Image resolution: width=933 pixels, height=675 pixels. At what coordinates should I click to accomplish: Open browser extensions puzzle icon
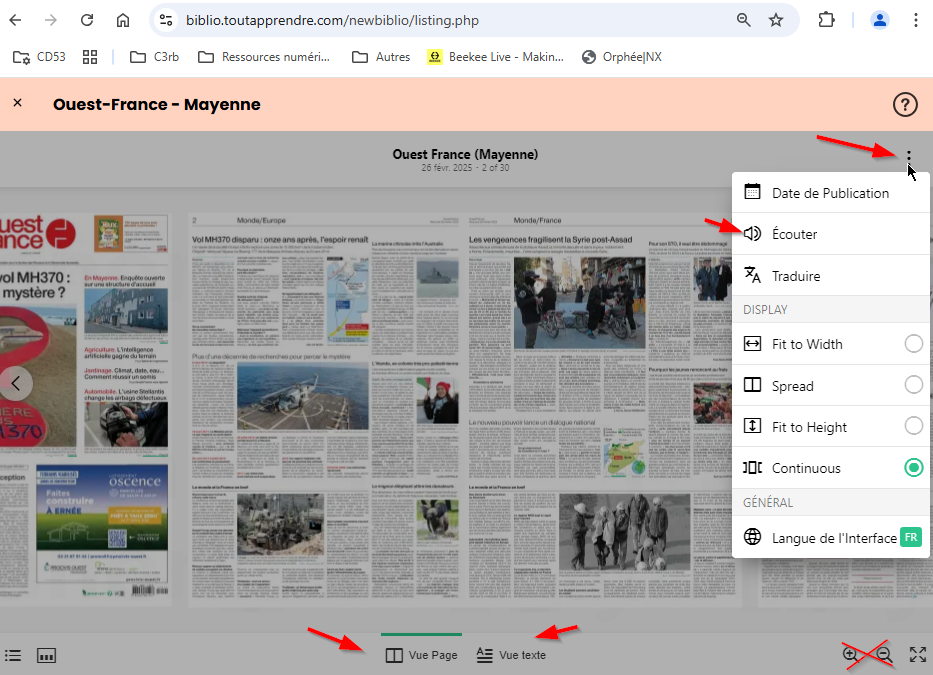[826, 20]
